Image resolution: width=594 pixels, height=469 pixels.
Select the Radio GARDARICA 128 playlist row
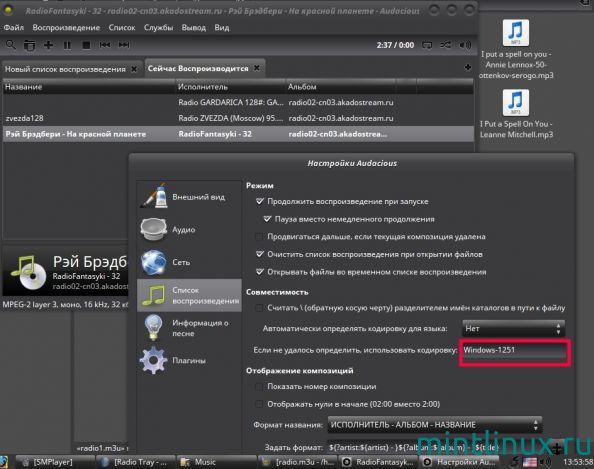click(x=238, y=102)
